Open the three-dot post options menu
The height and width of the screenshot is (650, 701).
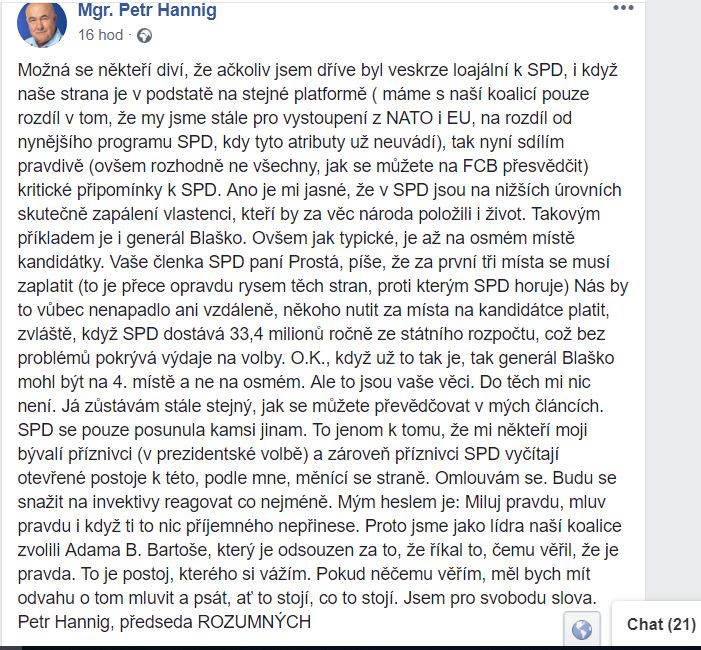tap(623, 8)
